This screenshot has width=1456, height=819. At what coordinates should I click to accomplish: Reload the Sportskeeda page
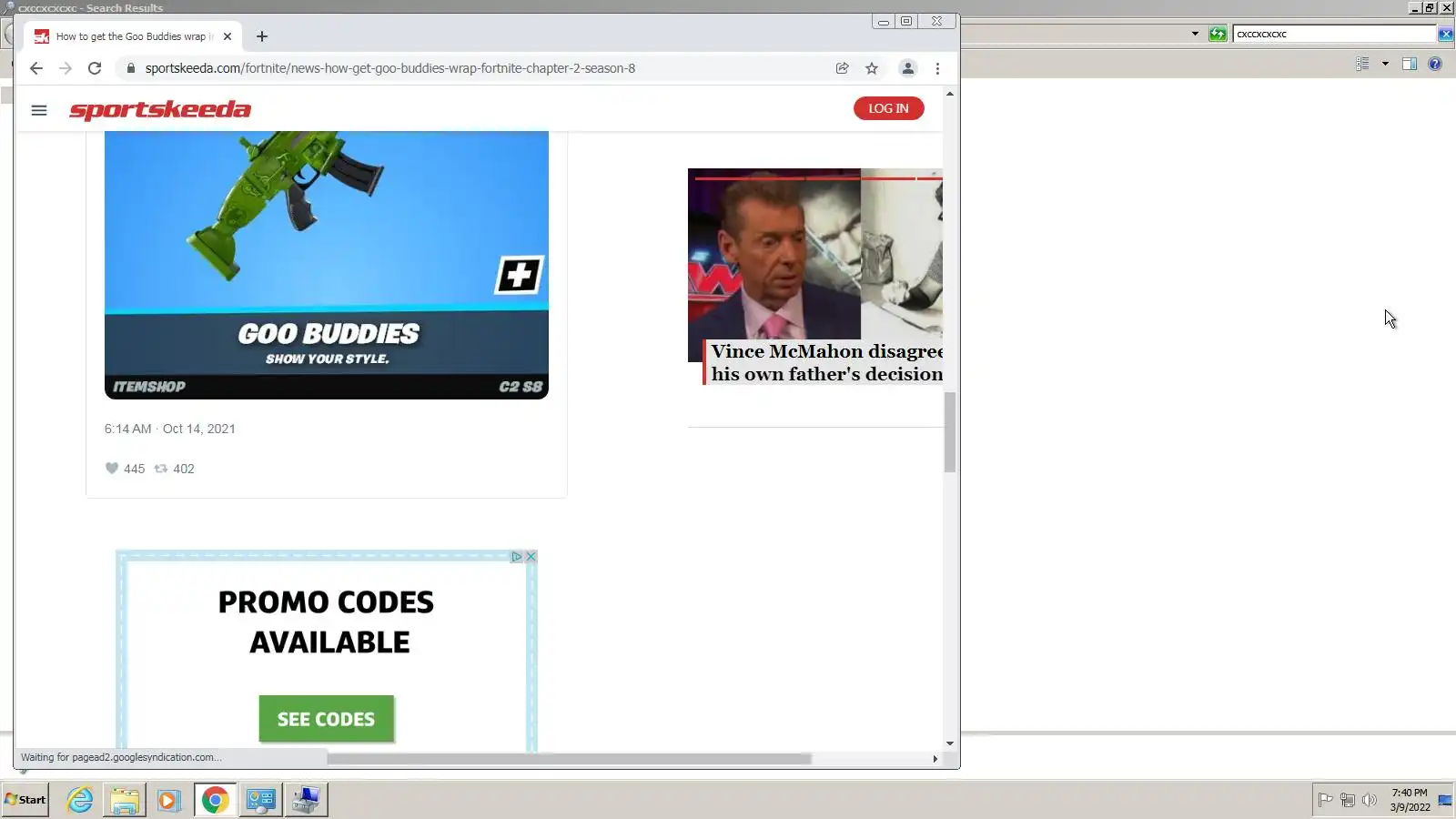[95, 68]
